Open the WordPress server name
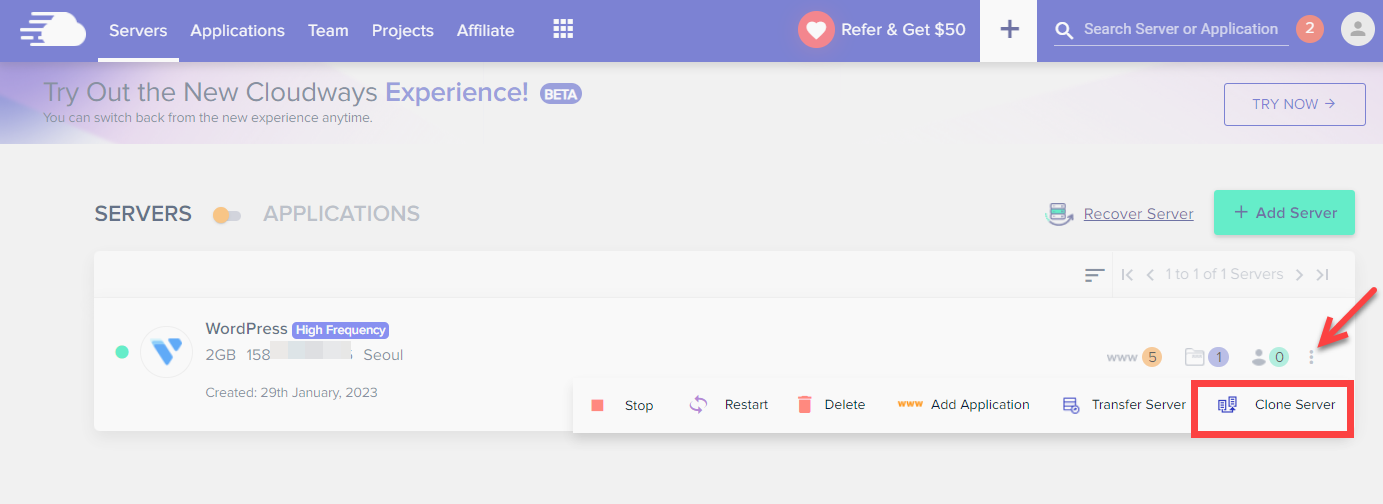Image resolution: width=1383 pixels, height=504 pixels. [246, 328]
